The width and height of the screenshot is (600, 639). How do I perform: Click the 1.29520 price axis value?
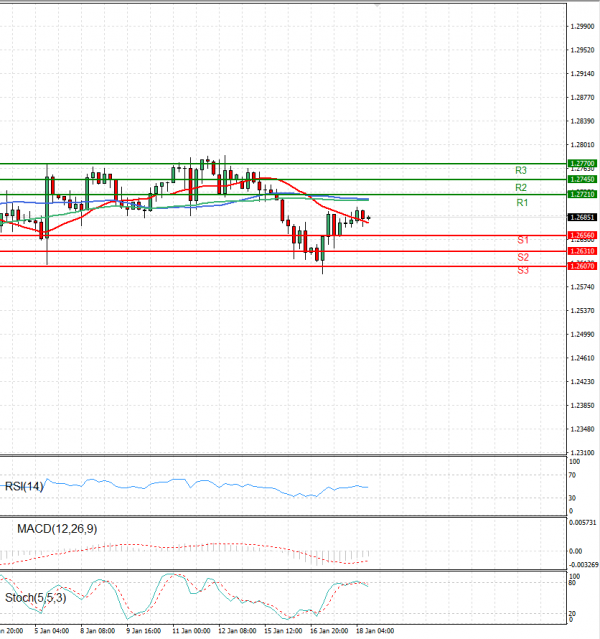click(x=582, y=50)
